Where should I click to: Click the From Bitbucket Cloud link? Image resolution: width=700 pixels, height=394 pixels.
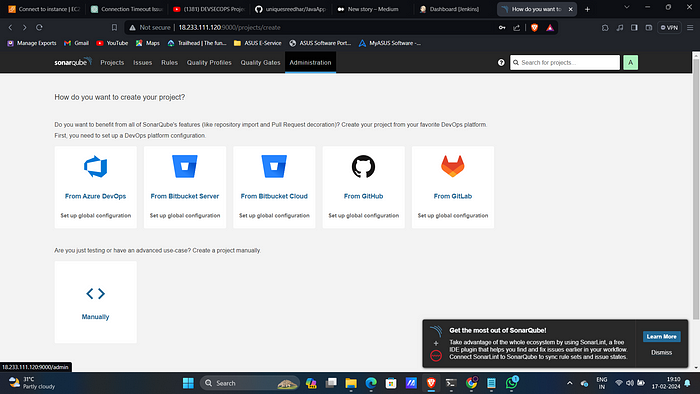[274, 196]
